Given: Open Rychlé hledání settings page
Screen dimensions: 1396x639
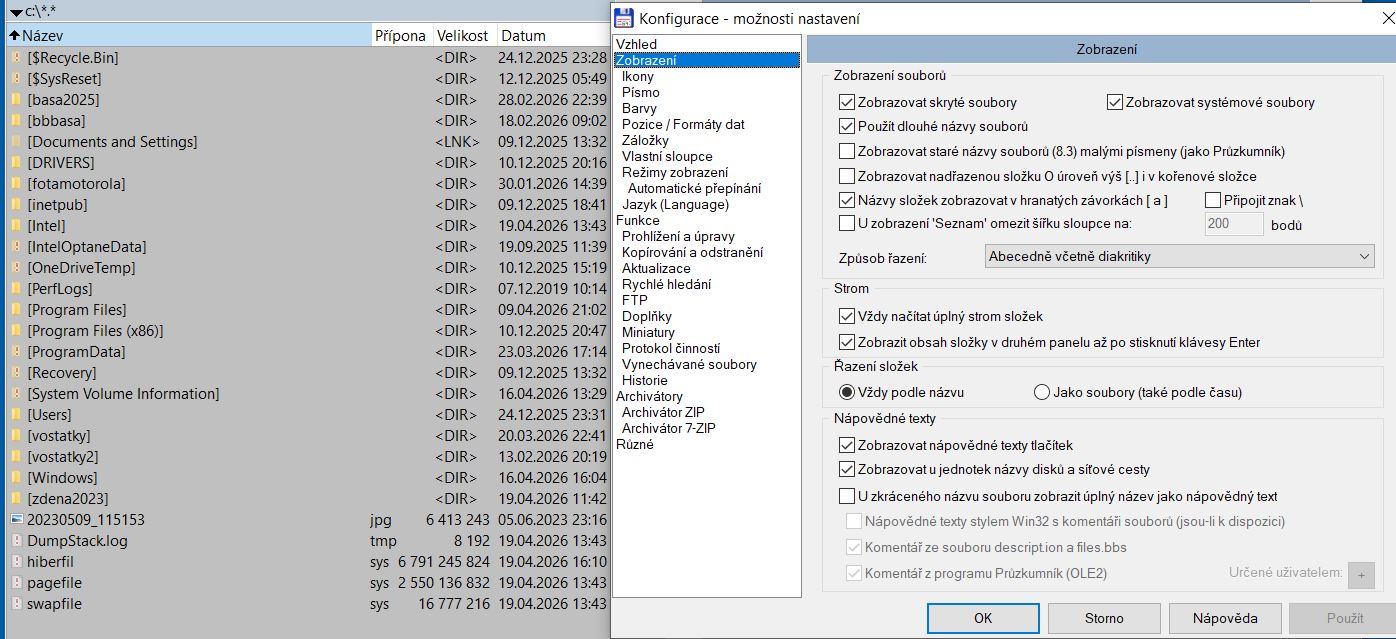Looking at the screenshot, I should point(666,284).
